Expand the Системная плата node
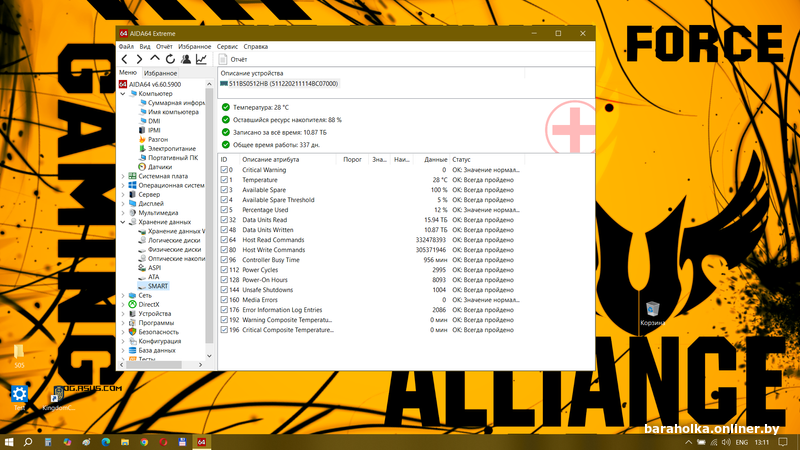The image size is (800, 450). 123,176
